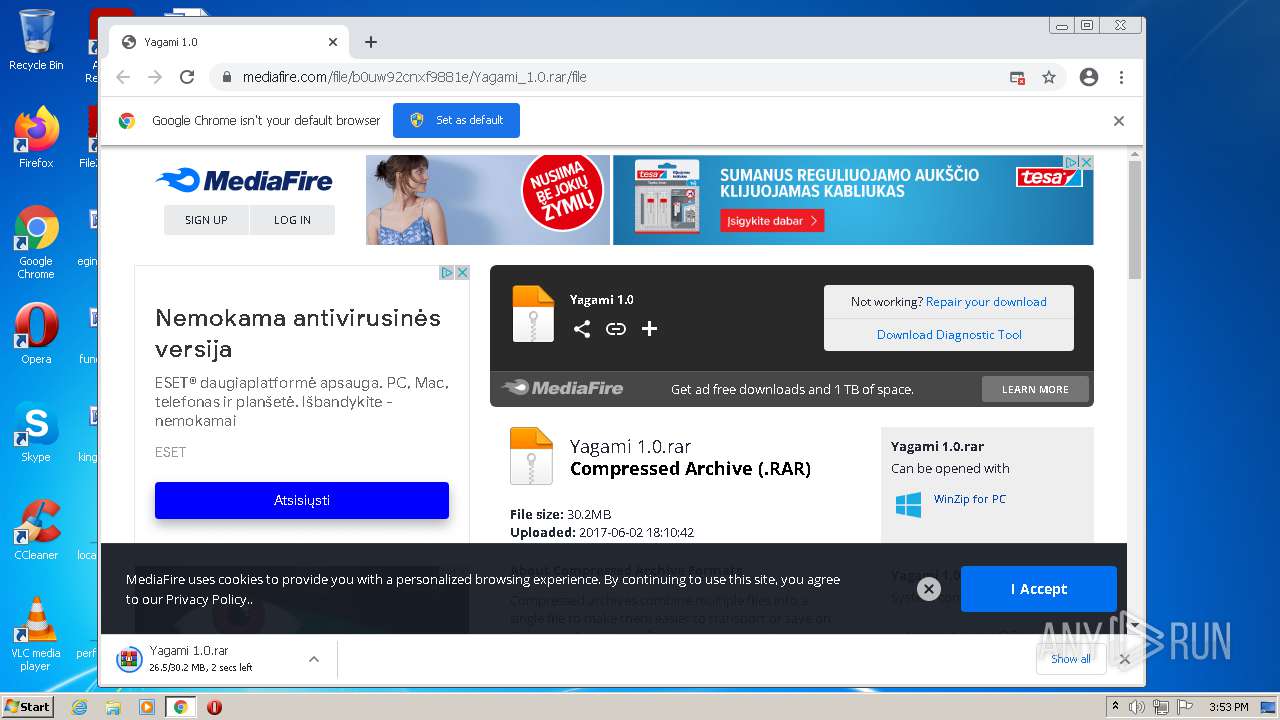The image size is (1280, 720).
Task: Set Chrome as default browser
Action: point(456,120)
